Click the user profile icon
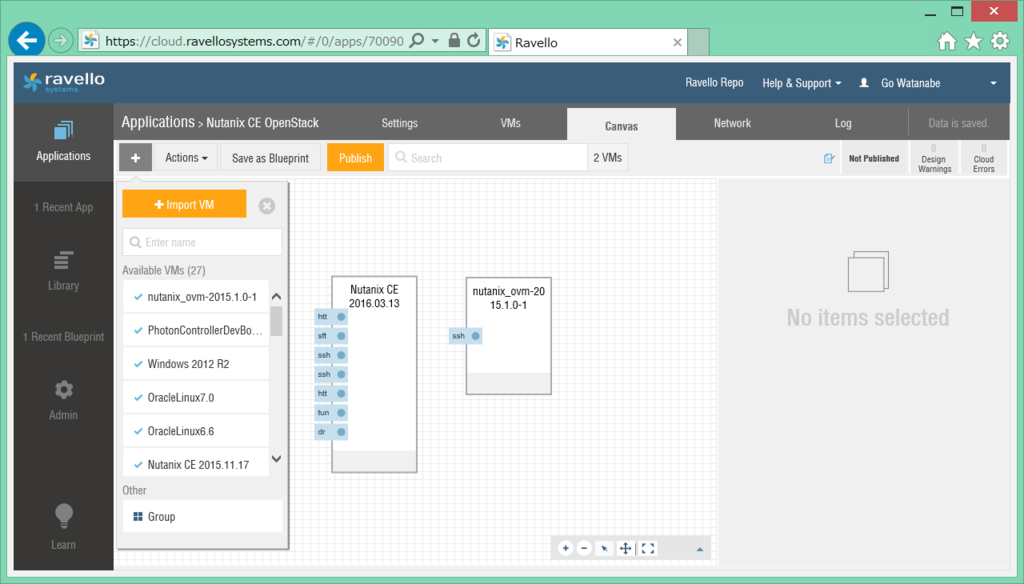Image resolution: width=1024 pixels, height=584 pixels. point(864,83)
